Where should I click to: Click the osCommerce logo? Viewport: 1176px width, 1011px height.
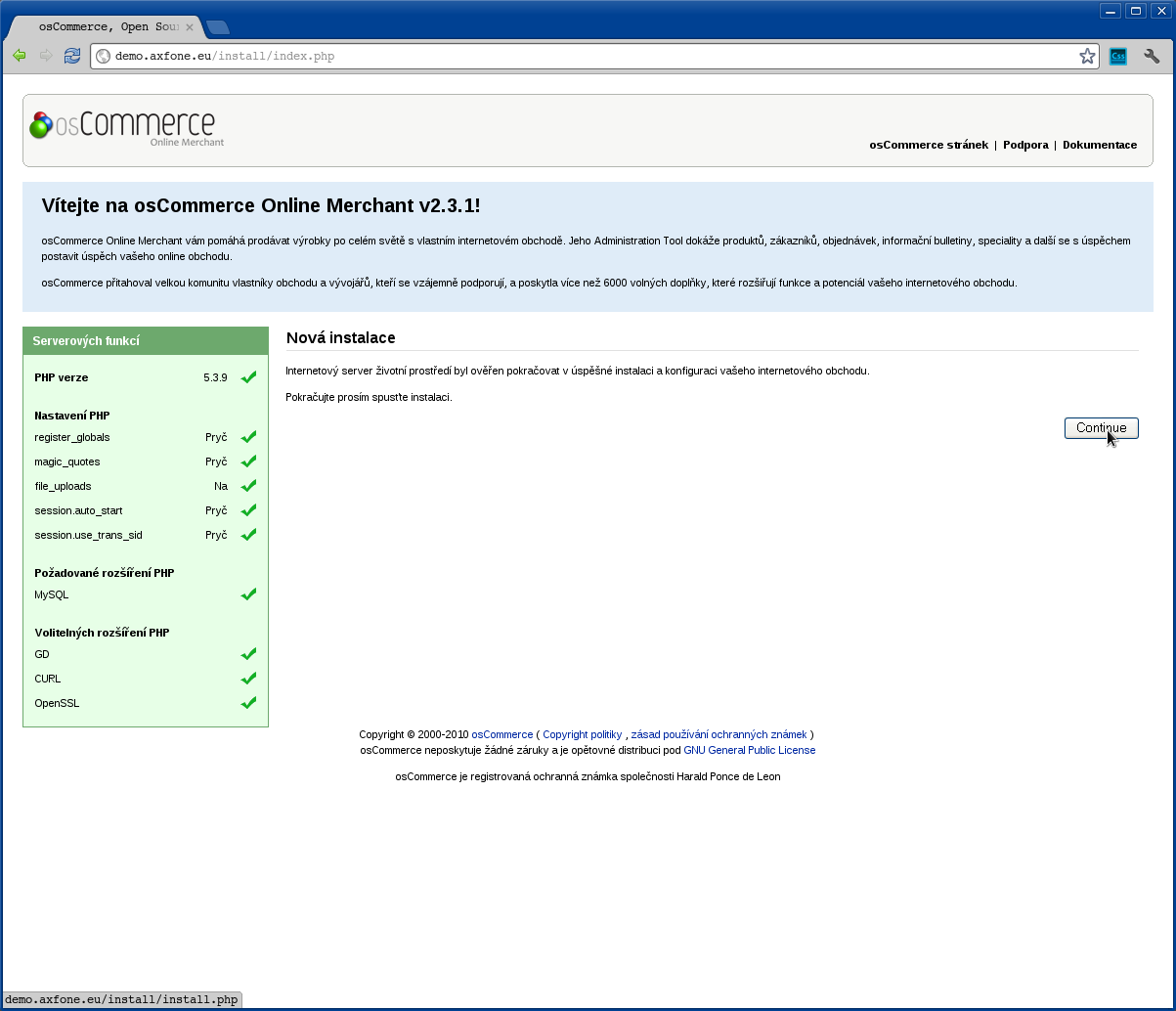[127, 128]
